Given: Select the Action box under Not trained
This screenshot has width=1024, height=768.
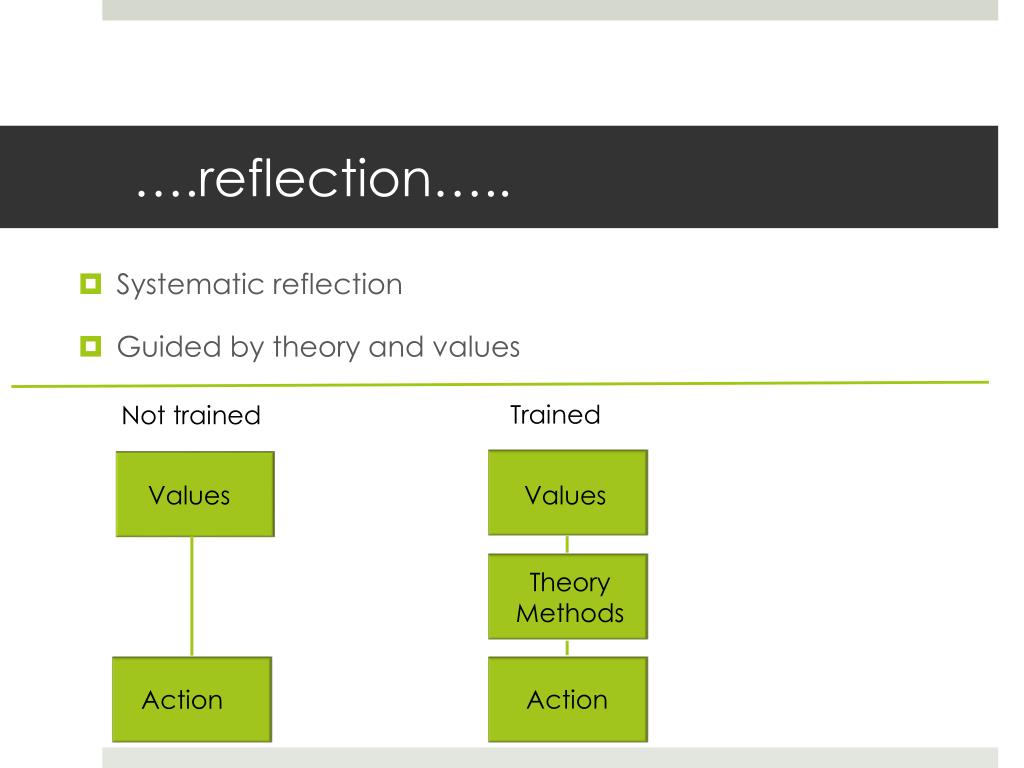Looking at the screenshot, I should [x=192, y=699].
